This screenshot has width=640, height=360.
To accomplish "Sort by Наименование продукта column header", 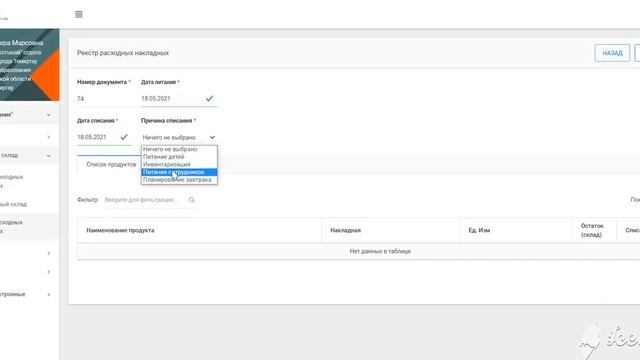I will (x=199, y=230).
